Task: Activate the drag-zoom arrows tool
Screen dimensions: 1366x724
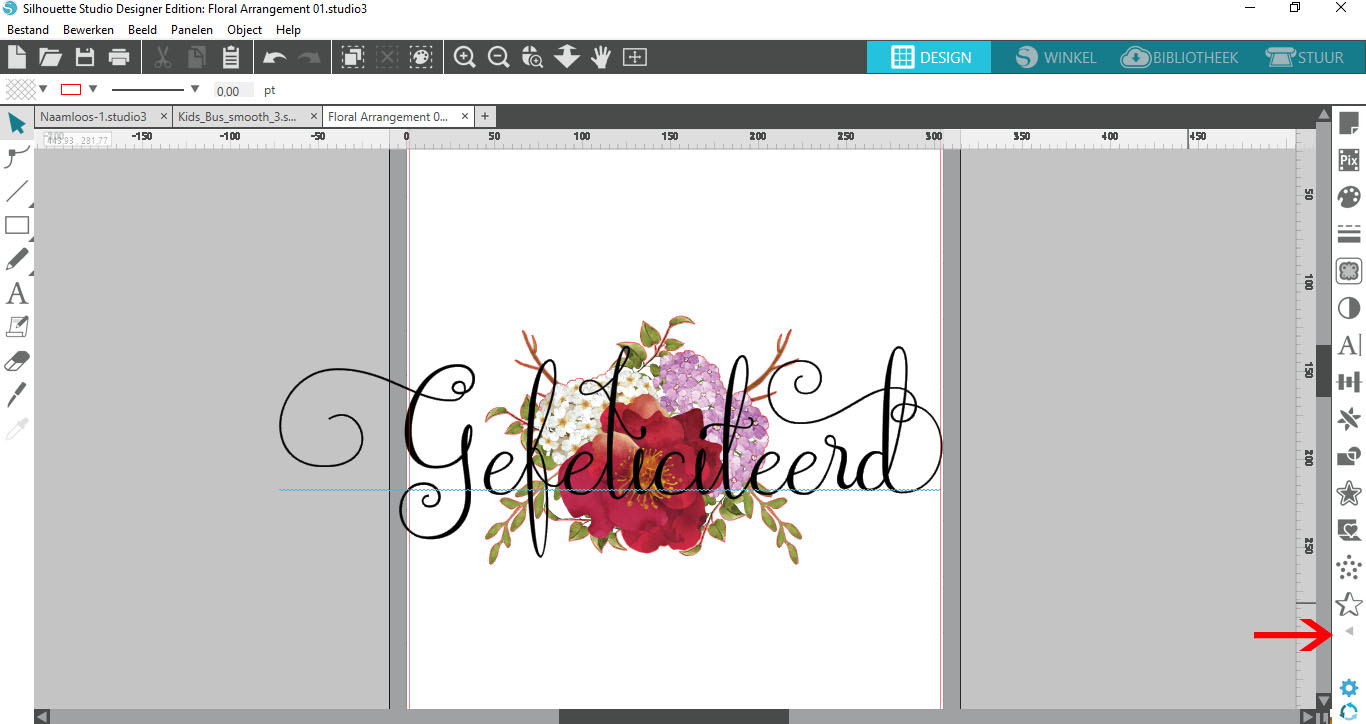Action: pos(567,57)
